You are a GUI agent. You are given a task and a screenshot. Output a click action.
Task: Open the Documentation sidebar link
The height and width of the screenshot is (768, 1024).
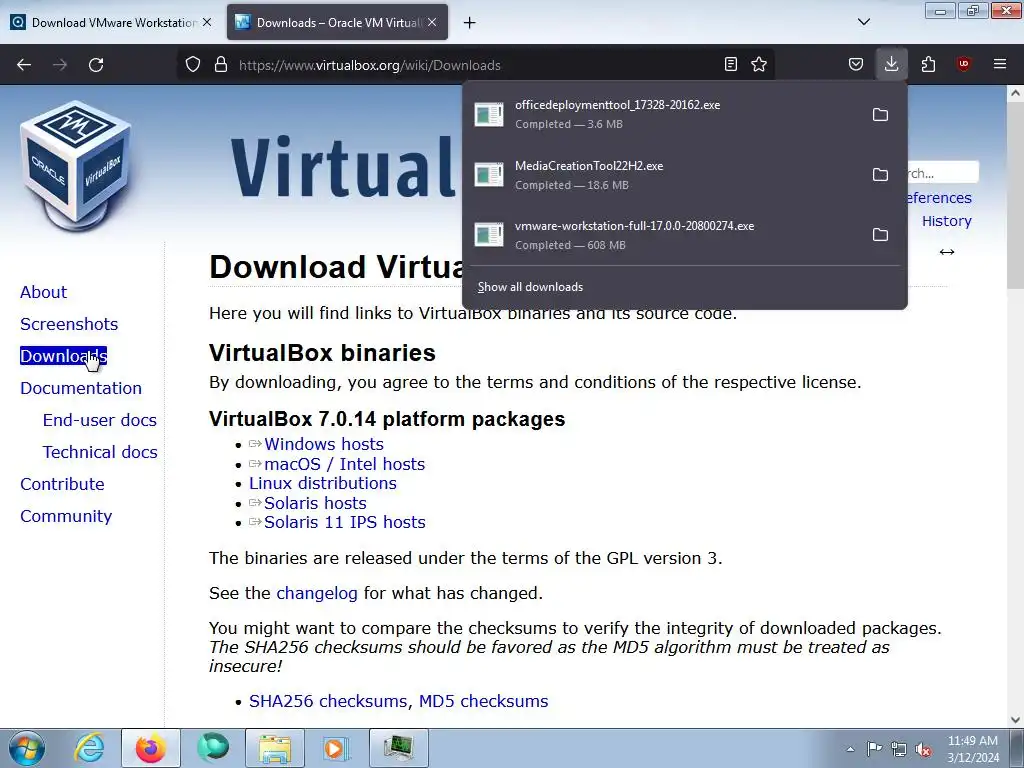pyautogui.click(x=81, y=388)
